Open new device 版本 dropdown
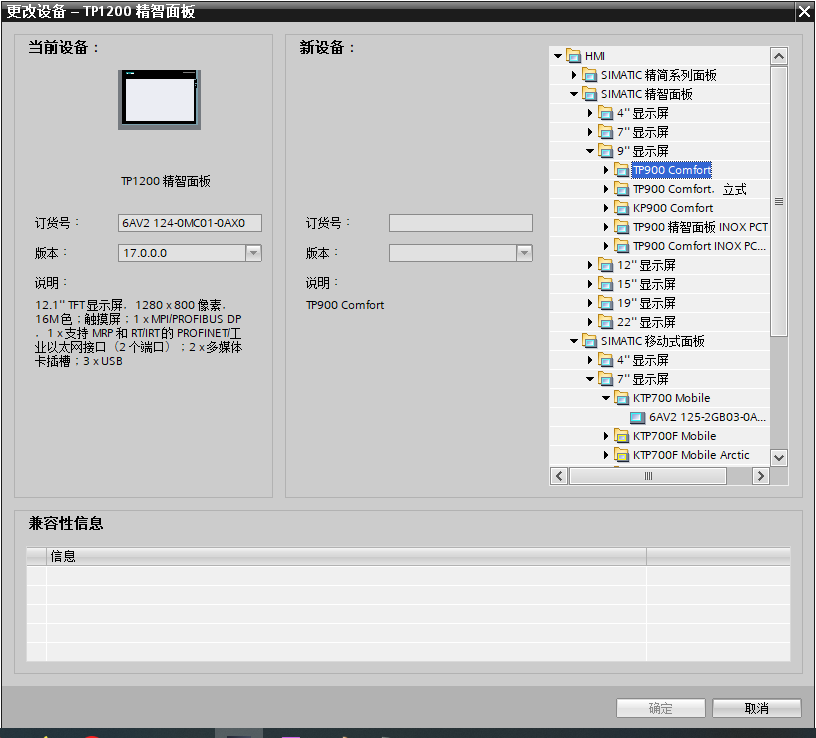The height and width of the screenshot is (738, 816). coord(524,253)
